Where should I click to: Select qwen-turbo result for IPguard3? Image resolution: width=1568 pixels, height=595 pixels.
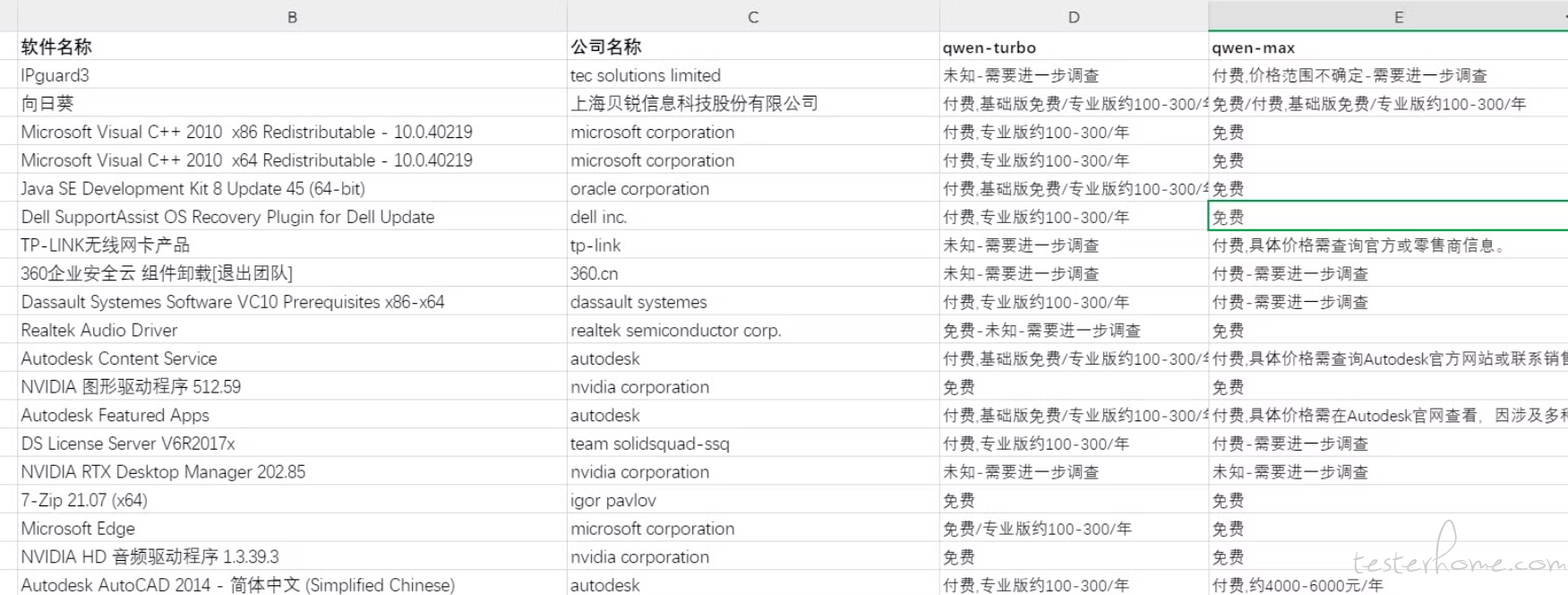pyautogui.click(x=1074, y=75)
